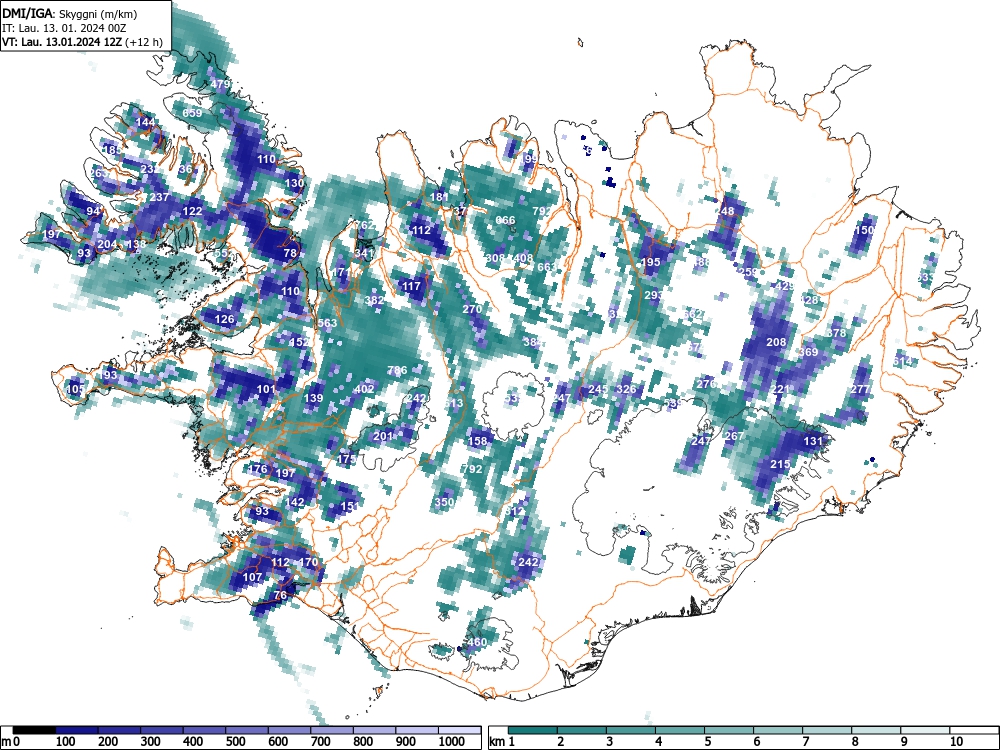This screenshot has height=750, width=1000.
Task: Click the pale lavender 900–1000 m legend swatch
Action: coord(417,730)
